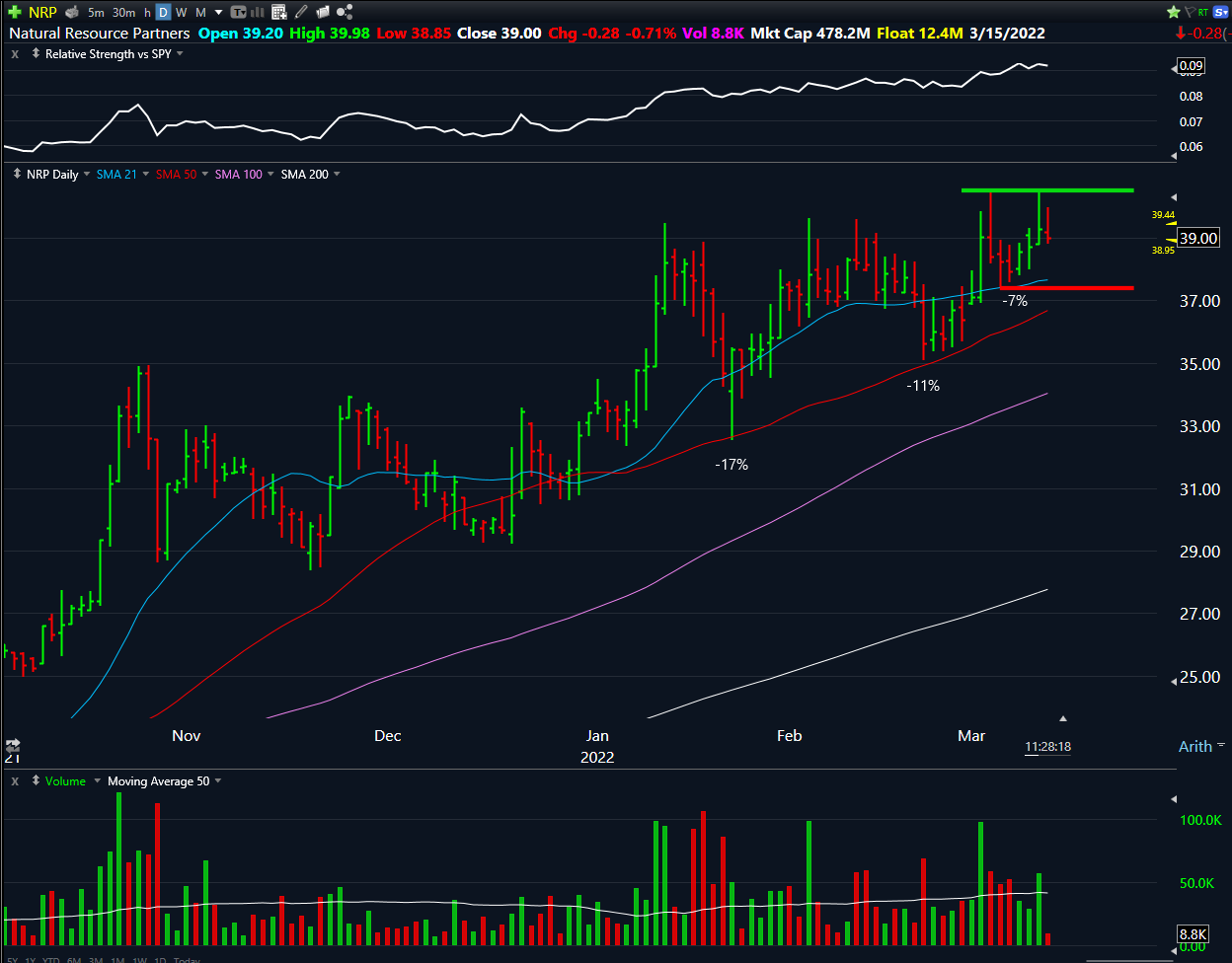The image size is (1232, 963).
Task: Click the sync arrows icon at bottom-left of chart
Action: click(14, 744)
